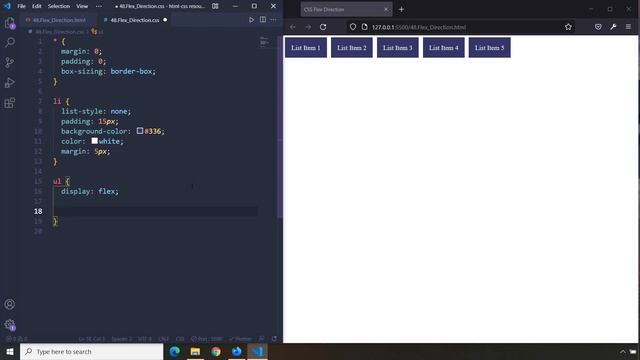Click the feedback icon in the status bar
The height and width of the screenshot is (360, 640).
262,339
